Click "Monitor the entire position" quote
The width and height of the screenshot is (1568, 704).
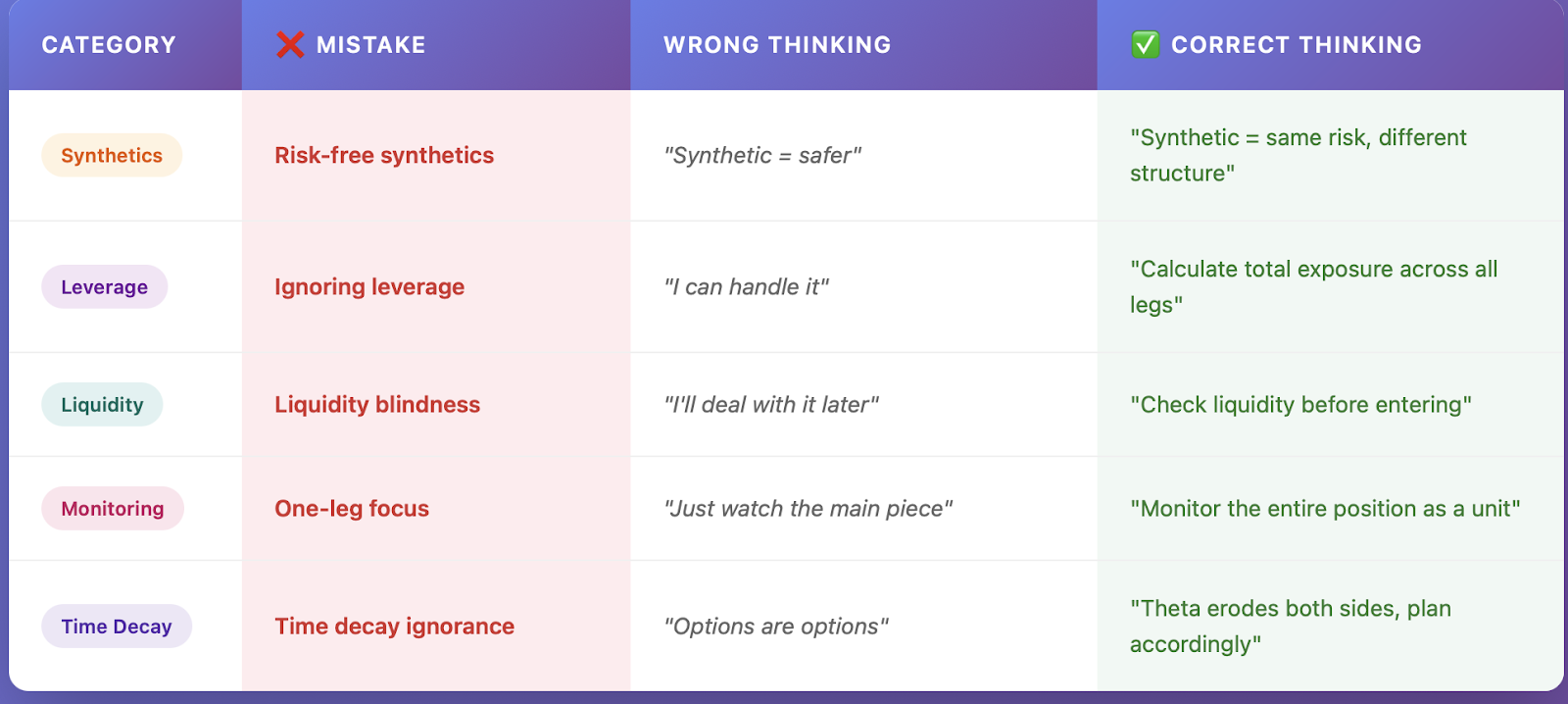(x=1325, y=509)
